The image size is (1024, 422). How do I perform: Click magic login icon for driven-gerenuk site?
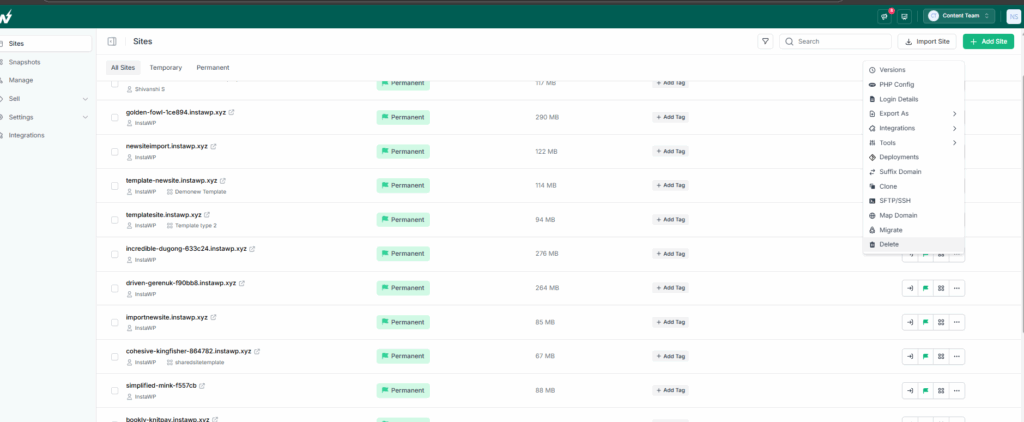coord(910,288)
